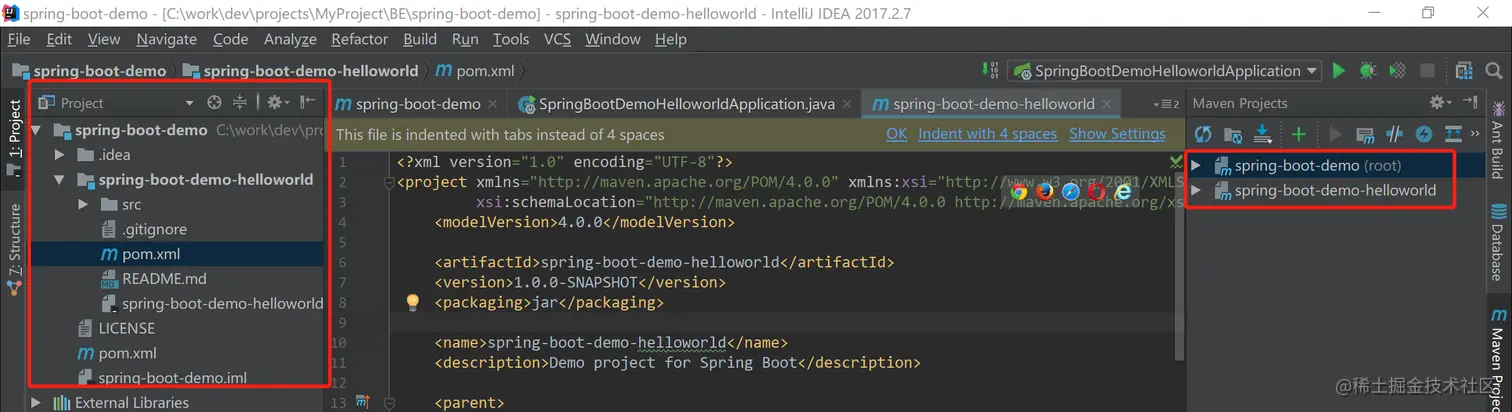This screenshot has height=412, width=1512.
Task: Open Project panel settings gear
Action: pos(277,103)
